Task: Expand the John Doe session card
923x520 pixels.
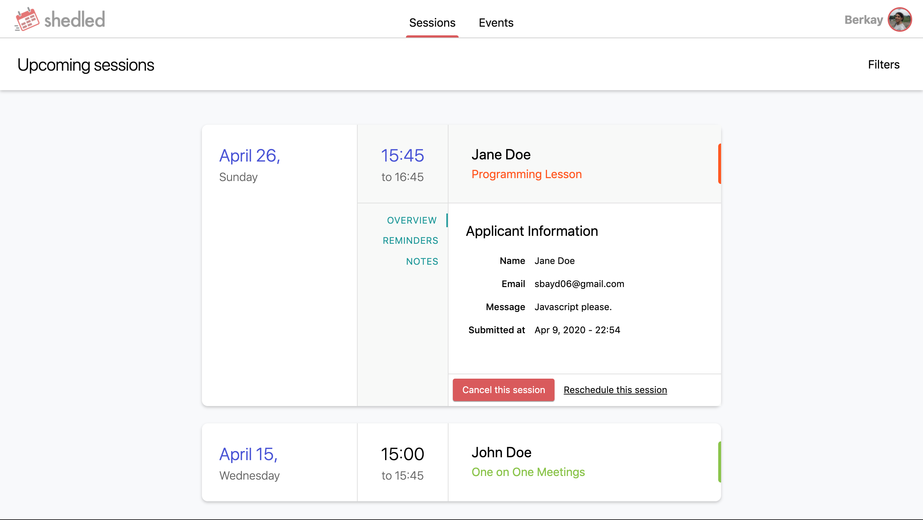Action: coord(461,462)
